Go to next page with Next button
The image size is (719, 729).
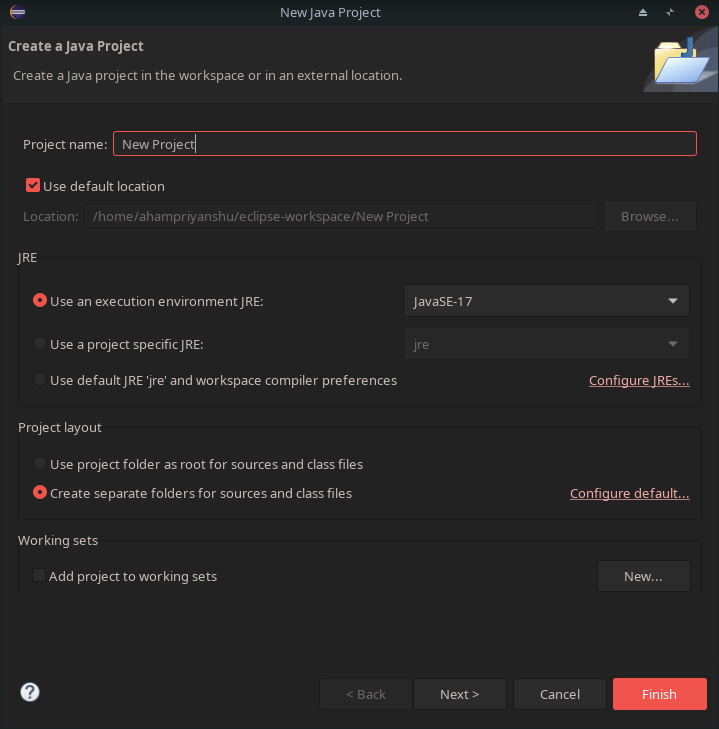coord(459,694)
